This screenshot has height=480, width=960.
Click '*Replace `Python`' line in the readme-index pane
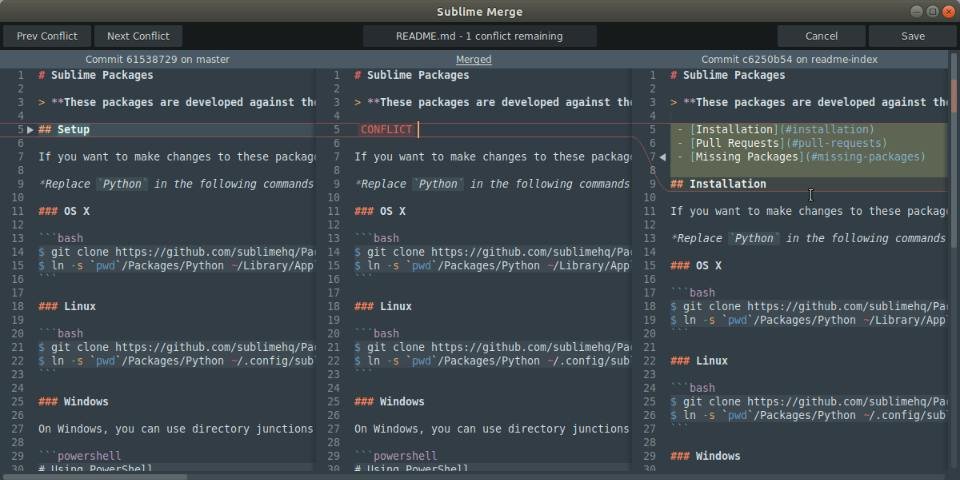pyautogui.click(x=808, y=239)
